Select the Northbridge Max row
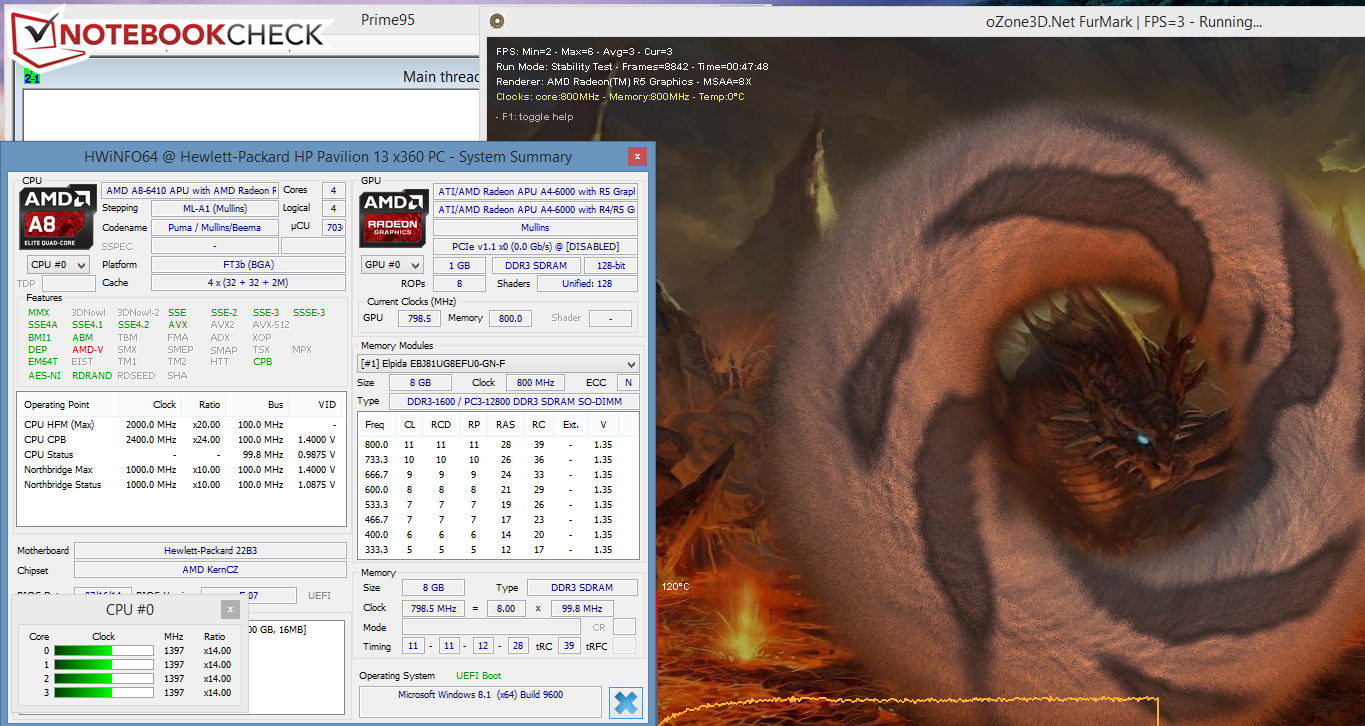 pos(181,469)
